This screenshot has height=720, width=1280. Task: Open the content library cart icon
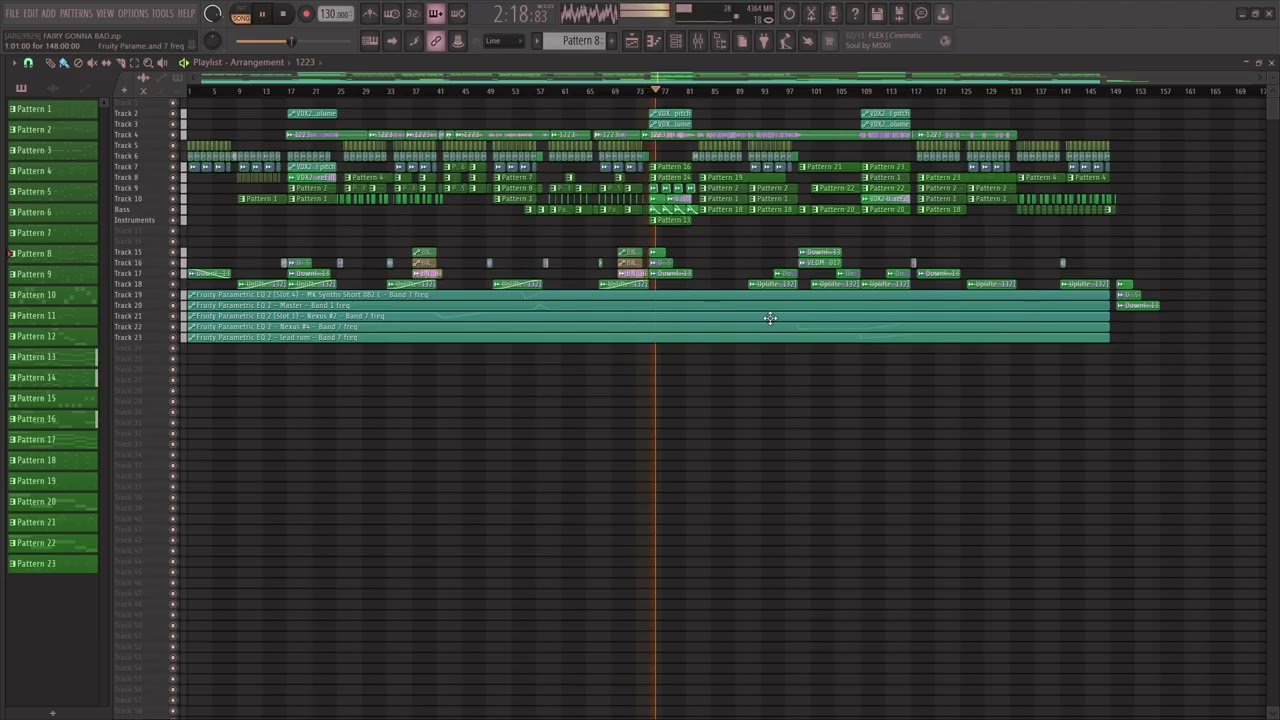pyautogui.click(x=830, y=41)
